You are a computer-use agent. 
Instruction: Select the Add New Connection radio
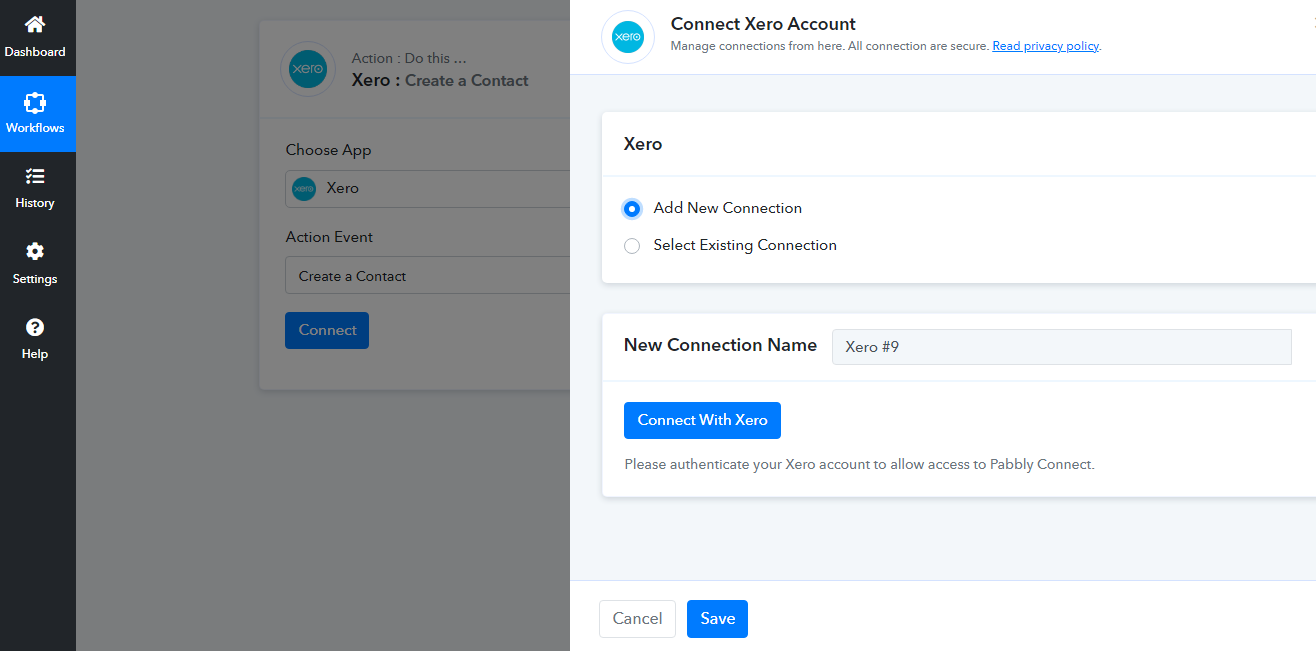tap(632, 209)
